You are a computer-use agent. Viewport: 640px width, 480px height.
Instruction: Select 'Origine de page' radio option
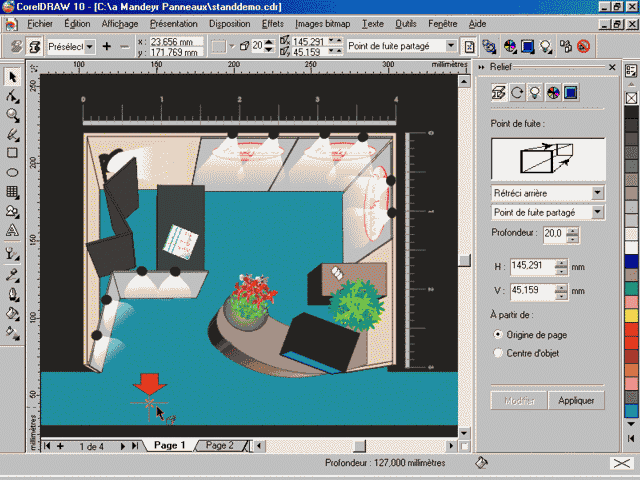(499, 334)
